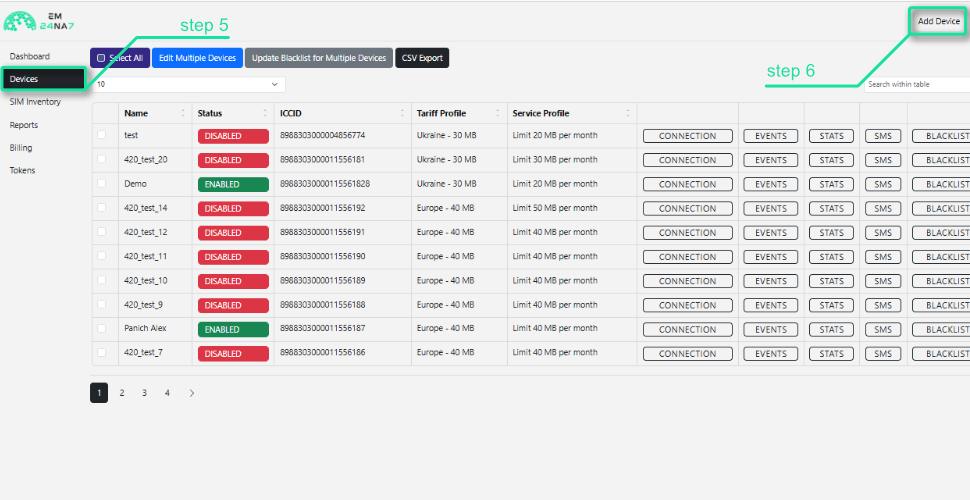Focus the Search within table field
This screenshot has width=970, height=500.
(x=917, y=84)
